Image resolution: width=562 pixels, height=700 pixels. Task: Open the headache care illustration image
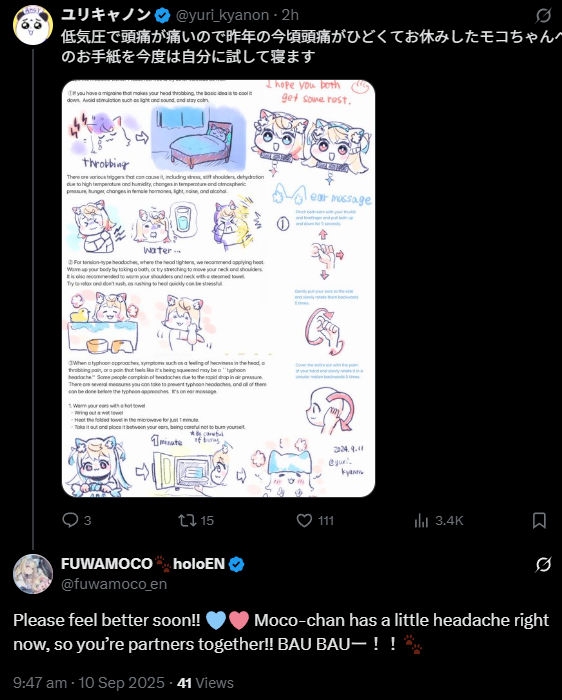click(x=218, y=288)
